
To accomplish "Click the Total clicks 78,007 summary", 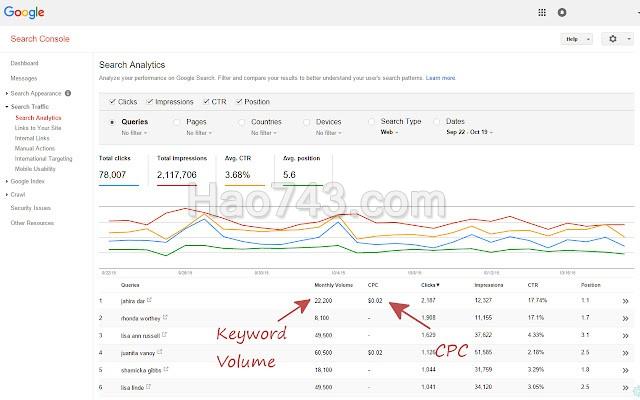I will coord(118,169).
